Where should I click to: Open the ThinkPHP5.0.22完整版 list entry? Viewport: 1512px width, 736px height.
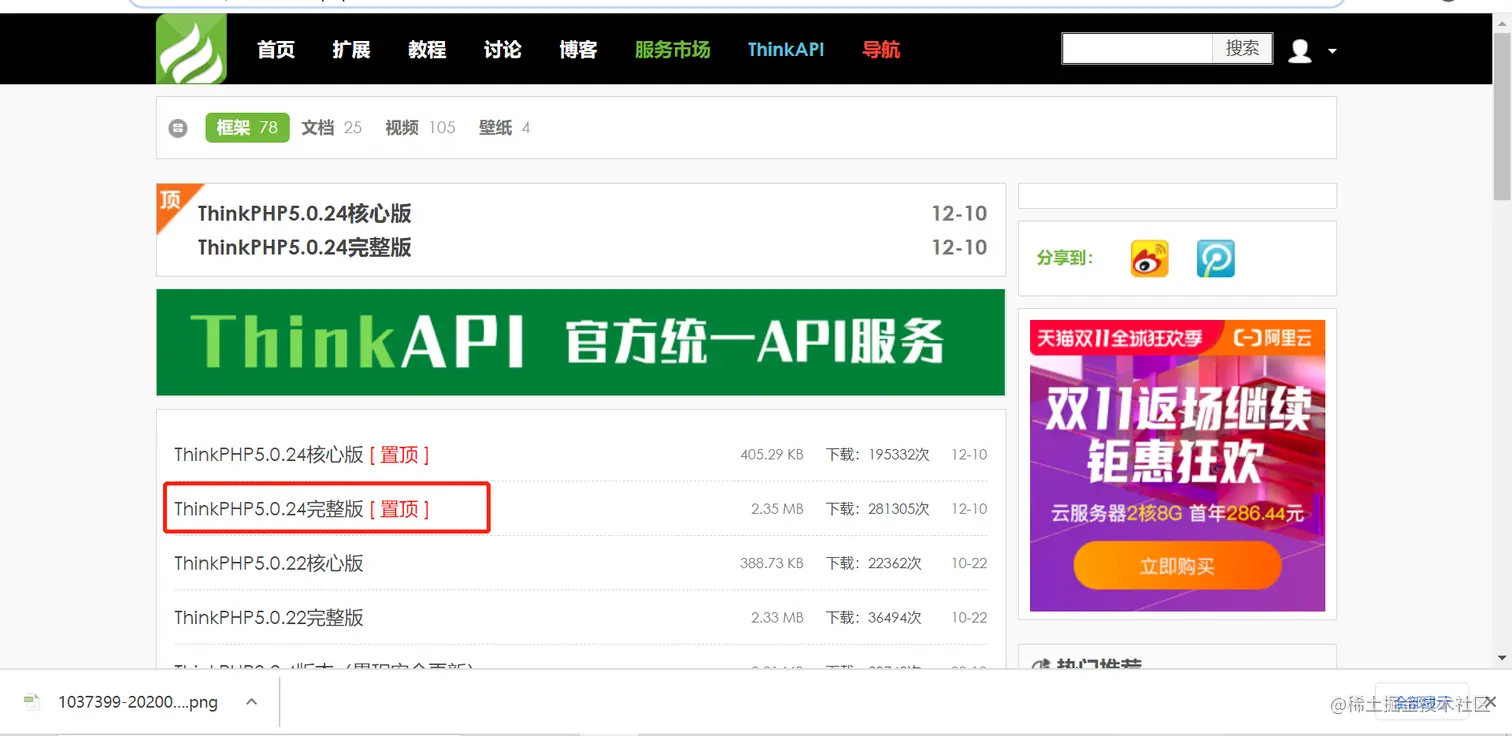(269, 618)
